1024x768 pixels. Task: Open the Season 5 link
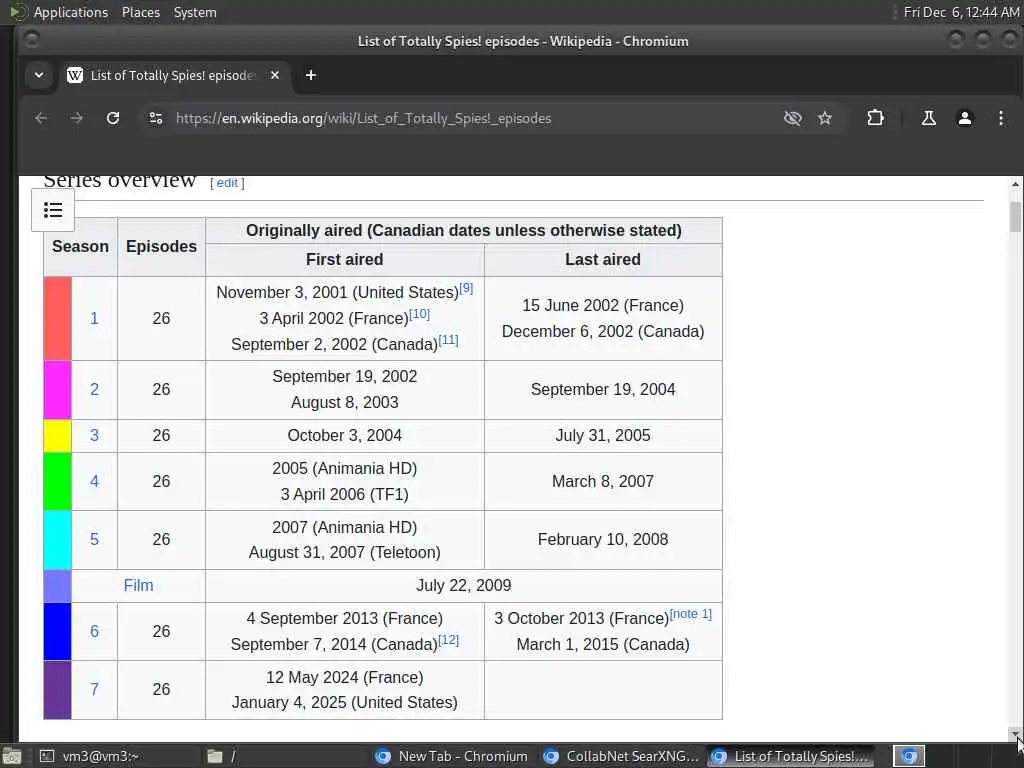94,539
